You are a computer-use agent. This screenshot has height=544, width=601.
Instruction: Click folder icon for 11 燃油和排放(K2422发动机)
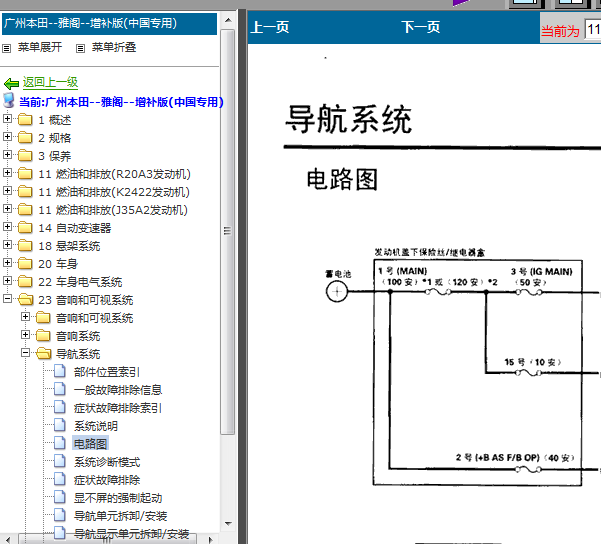click(x=25, y=191)
